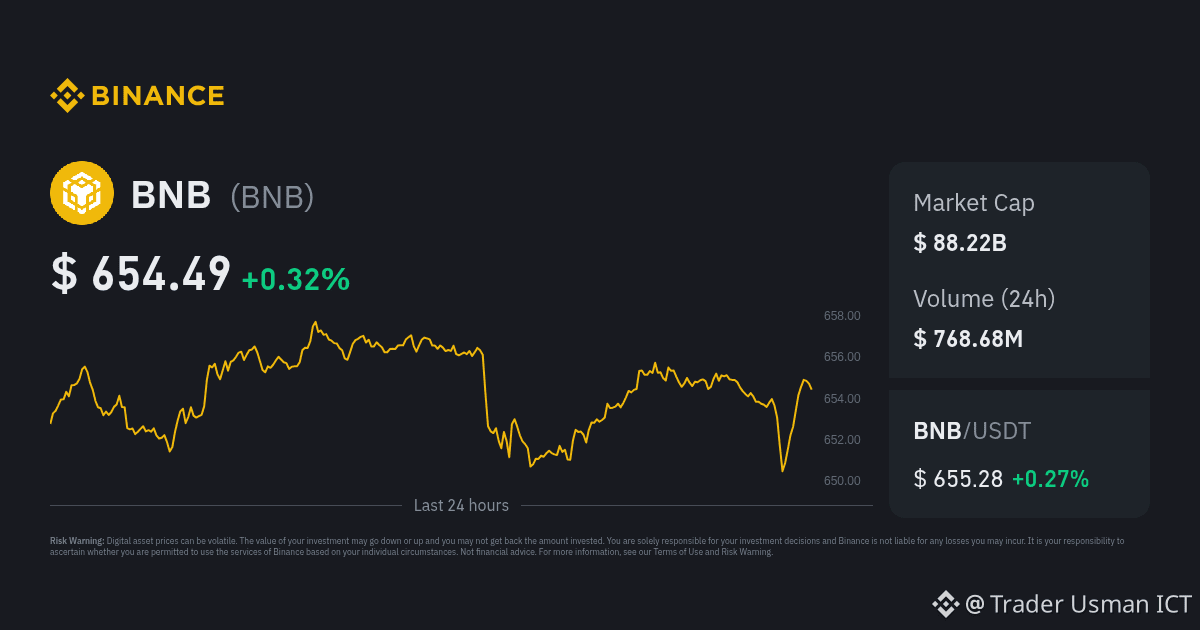Click the (BNB) ticker symbol
This screenshot has height=630, width=1200.
(272, 196)
